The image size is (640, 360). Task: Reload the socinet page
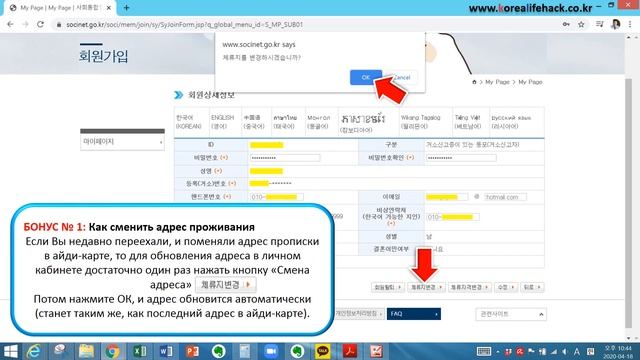click(40, 24)
